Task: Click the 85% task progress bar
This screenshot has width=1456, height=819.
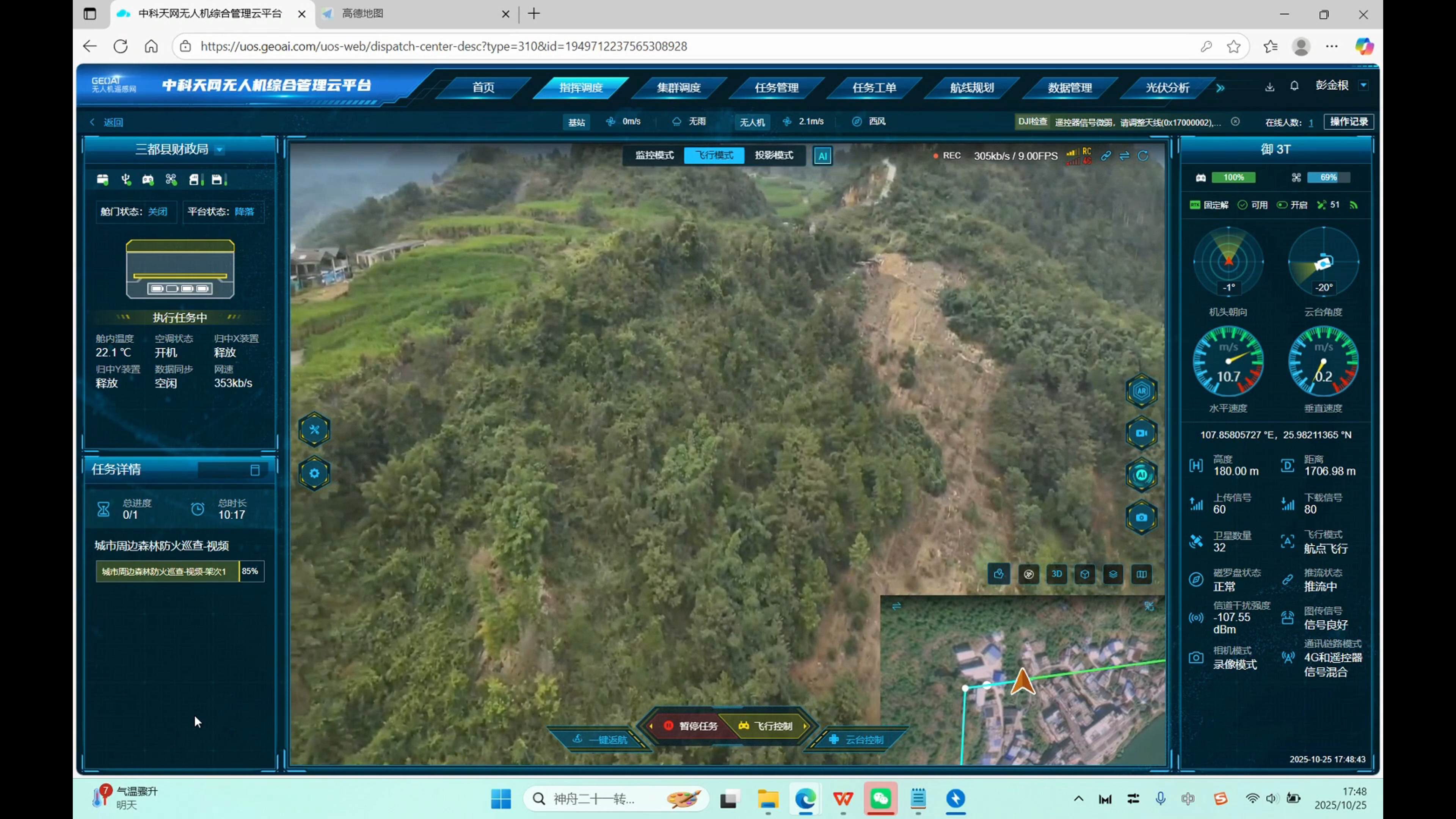Action: 179,571
